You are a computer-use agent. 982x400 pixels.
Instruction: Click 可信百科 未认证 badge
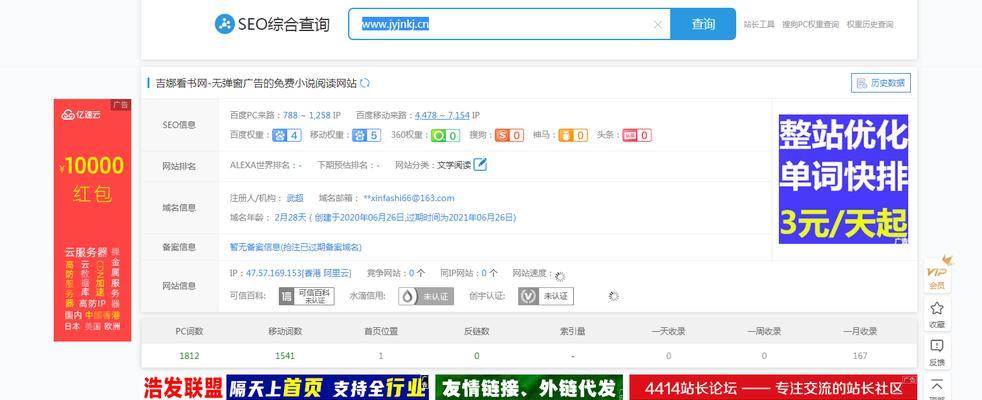coord(306,296)
